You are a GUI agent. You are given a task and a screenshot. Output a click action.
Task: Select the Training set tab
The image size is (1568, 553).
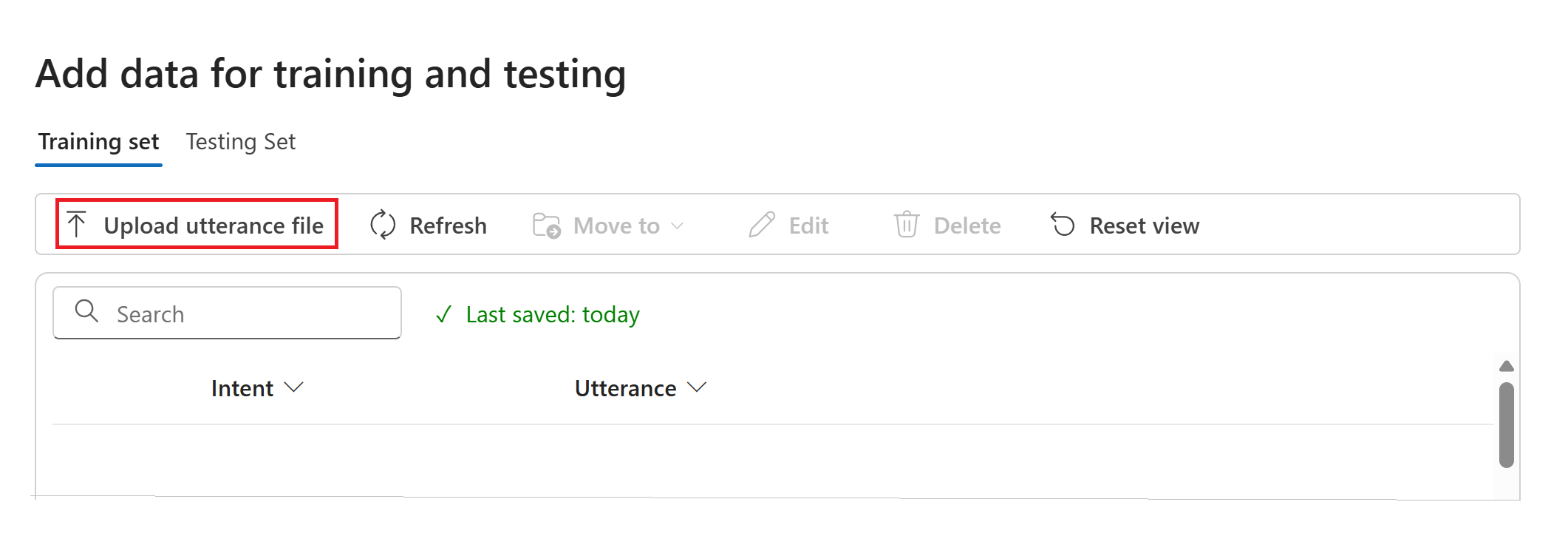pyautogui.click(x=98, y=141)
